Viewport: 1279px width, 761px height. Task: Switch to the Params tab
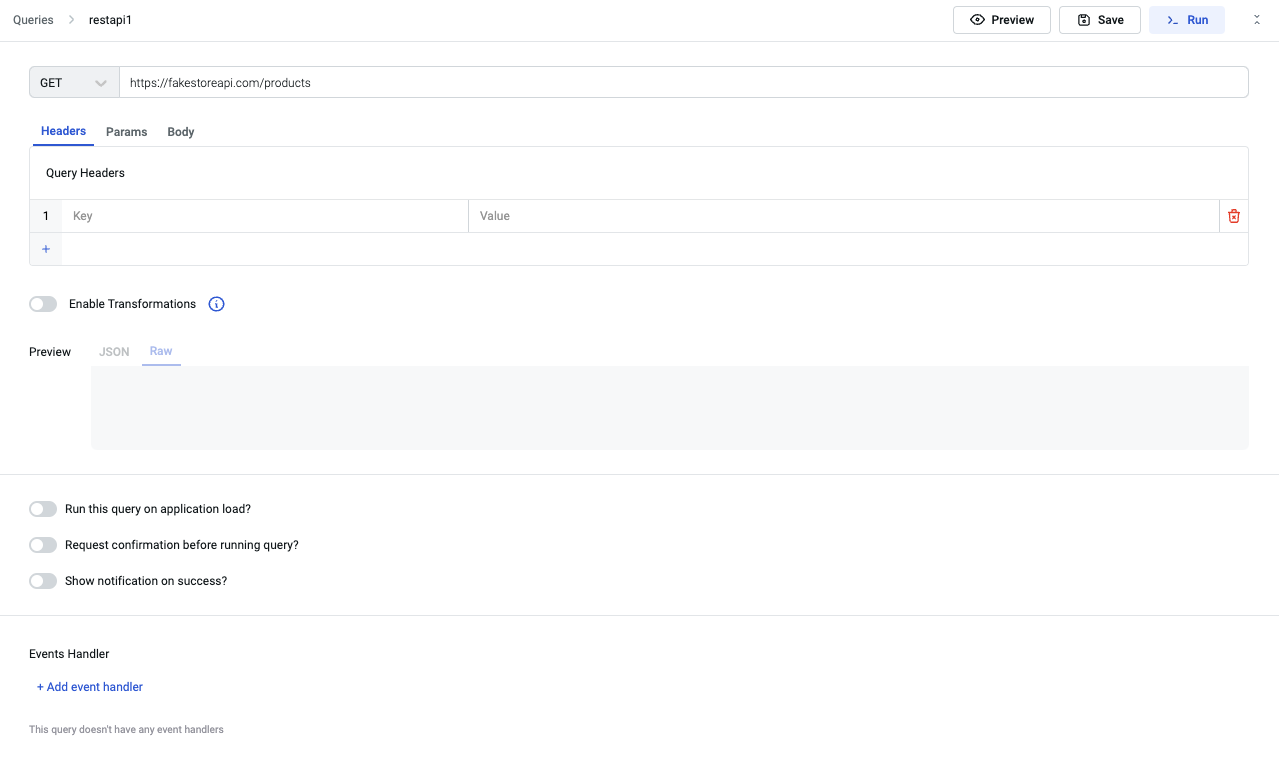tap(126, 132)
